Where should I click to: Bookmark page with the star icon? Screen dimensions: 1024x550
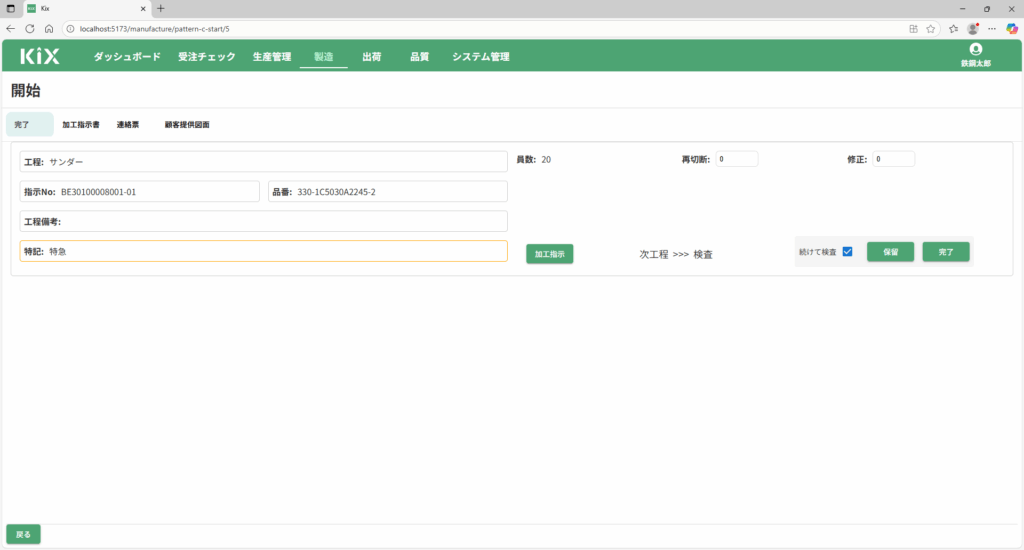(930, 29)
